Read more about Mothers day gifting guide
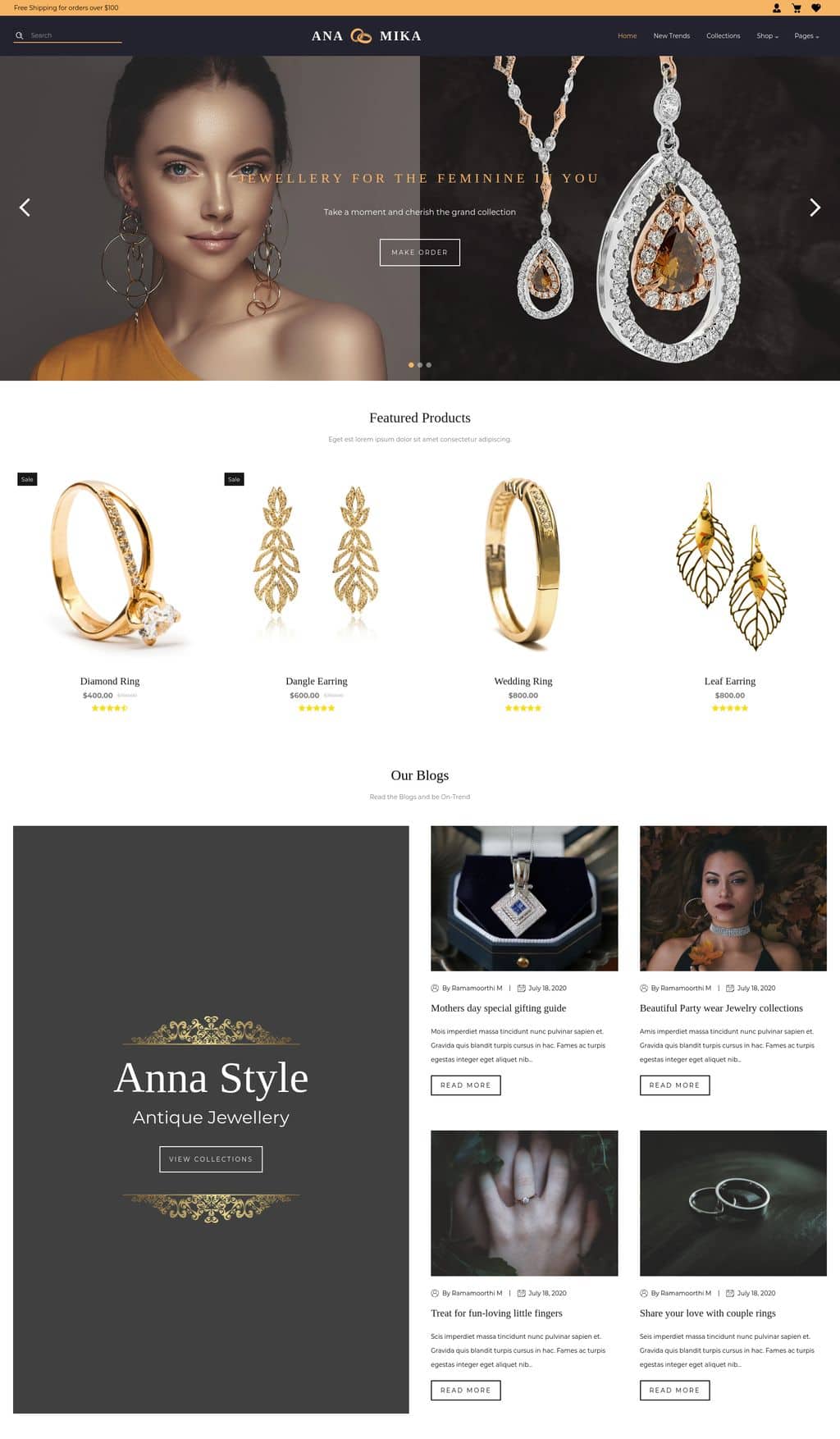Image resolution: width=840 pixels, height=1439 pixels. (x=466, y=1085)
